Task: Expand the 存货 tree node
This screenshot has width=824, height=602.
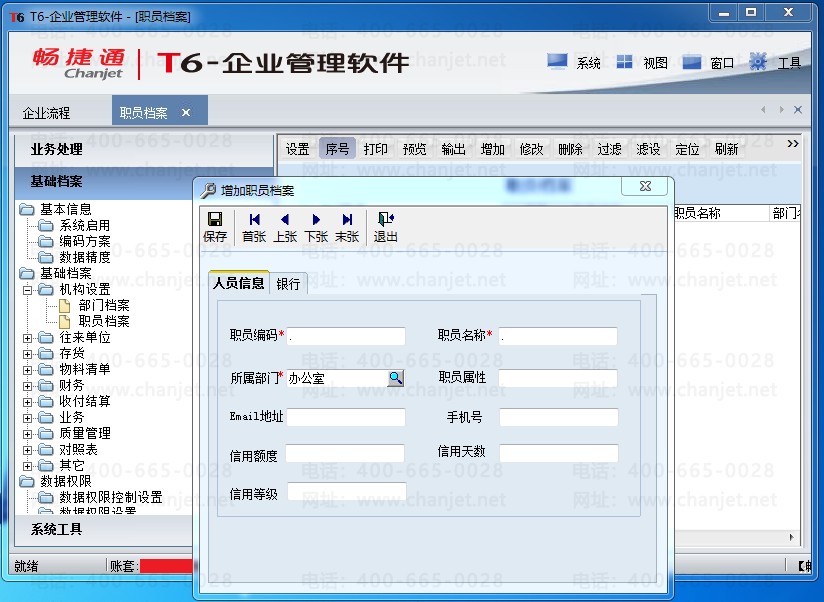Action: point(27,354)
